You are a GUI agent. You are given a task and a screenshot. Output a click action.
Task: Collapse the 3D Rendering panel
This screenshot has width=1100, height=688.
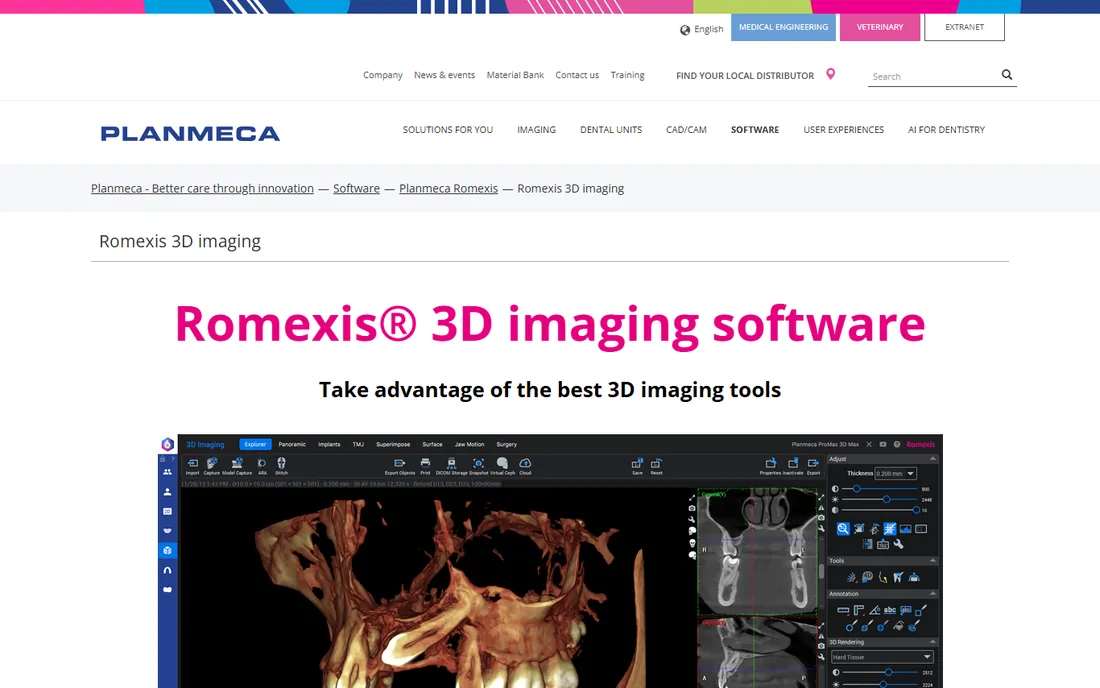[x=932, y=642]
